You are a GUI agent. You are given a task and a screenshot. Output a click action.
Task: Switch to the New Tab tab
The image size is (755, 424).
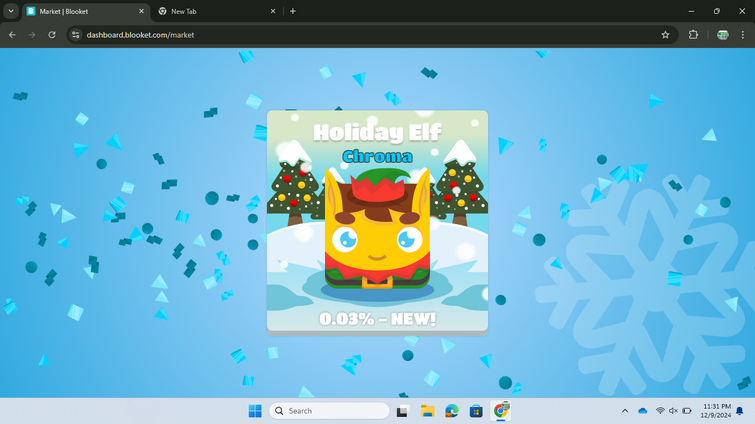(217, 11)
